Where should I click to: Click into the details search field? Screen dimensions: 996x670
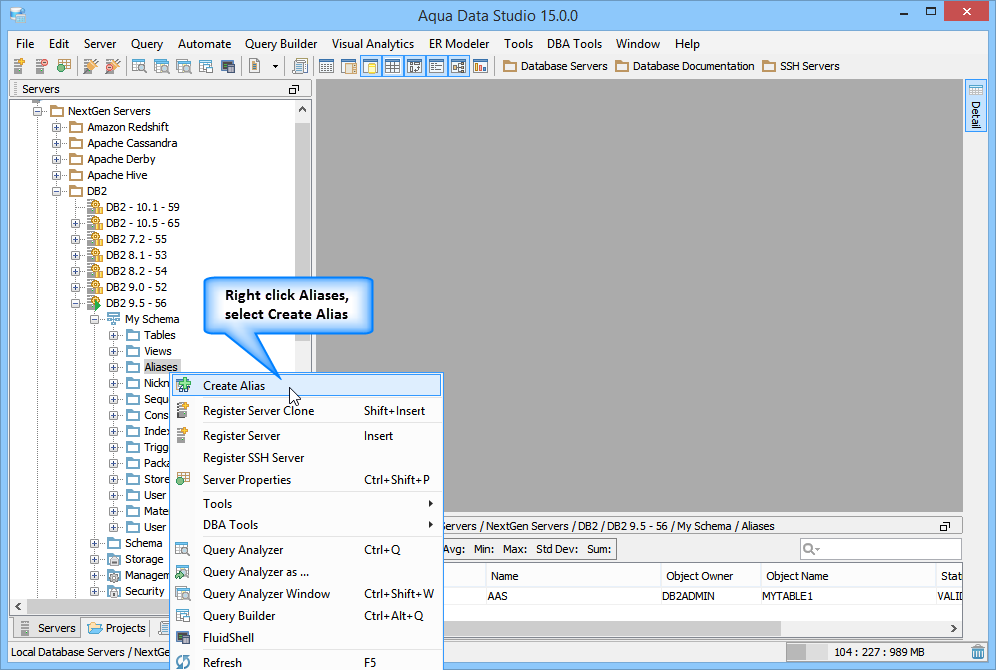[x=880, y=549]
